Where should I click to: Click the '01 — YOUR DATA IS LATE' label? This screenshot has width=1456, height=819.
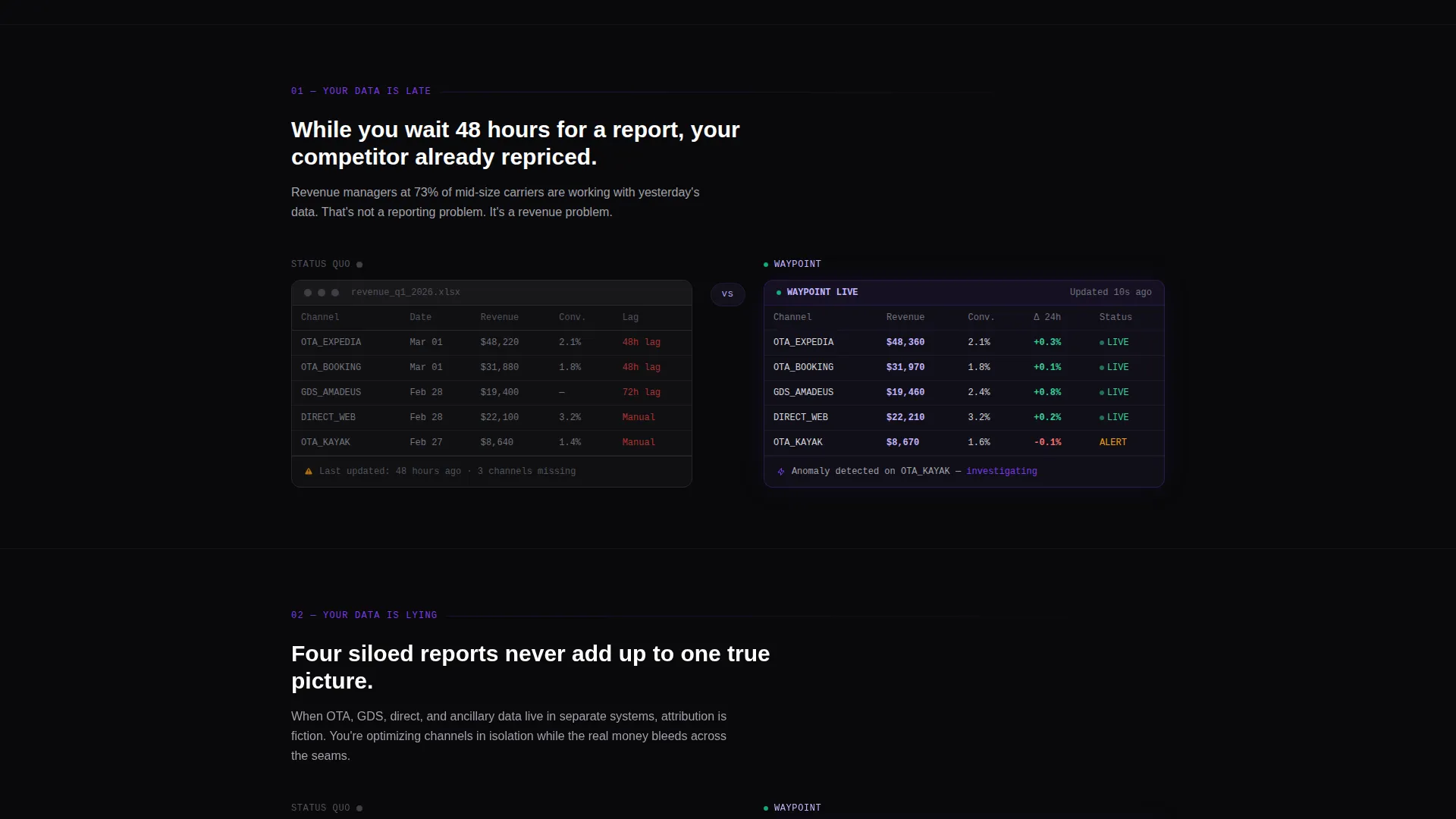click(361, 91)
